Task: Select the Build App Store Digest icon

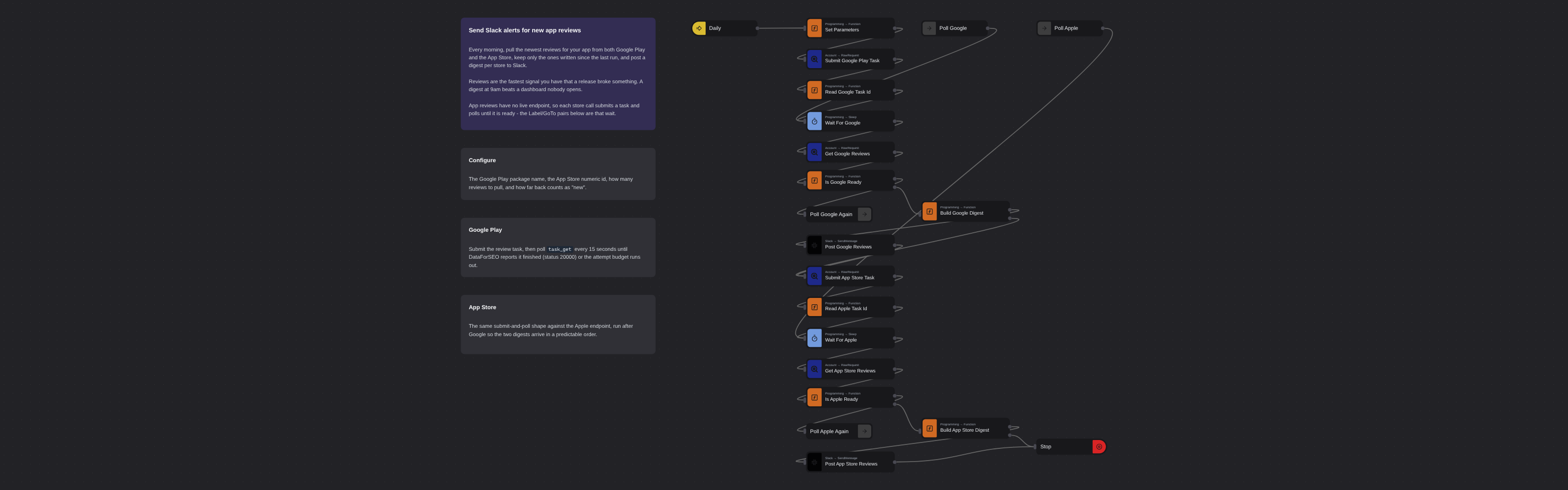Action: [930, 429]
